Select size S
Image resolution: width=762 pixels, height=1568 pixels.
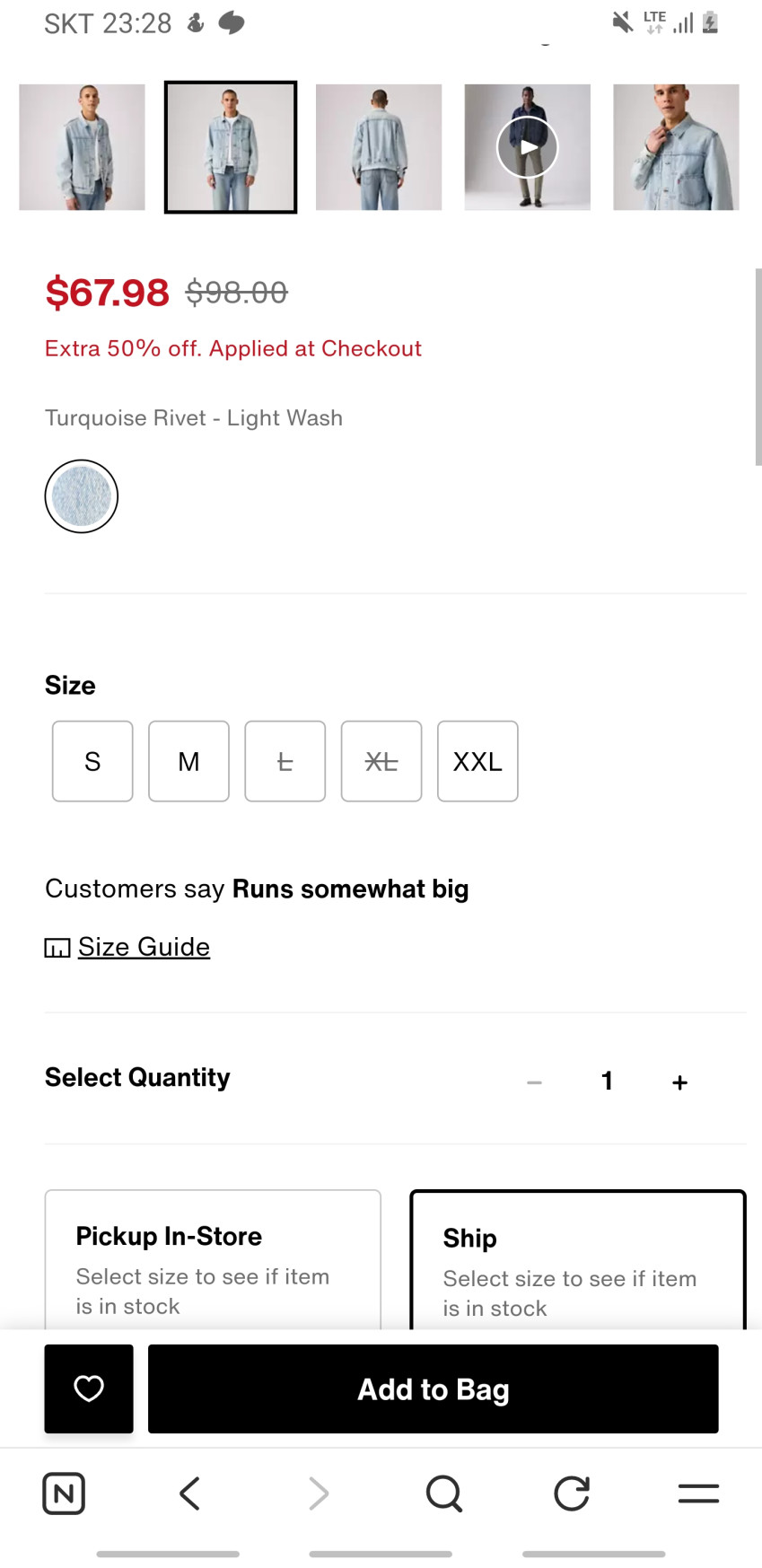(92, 761)
